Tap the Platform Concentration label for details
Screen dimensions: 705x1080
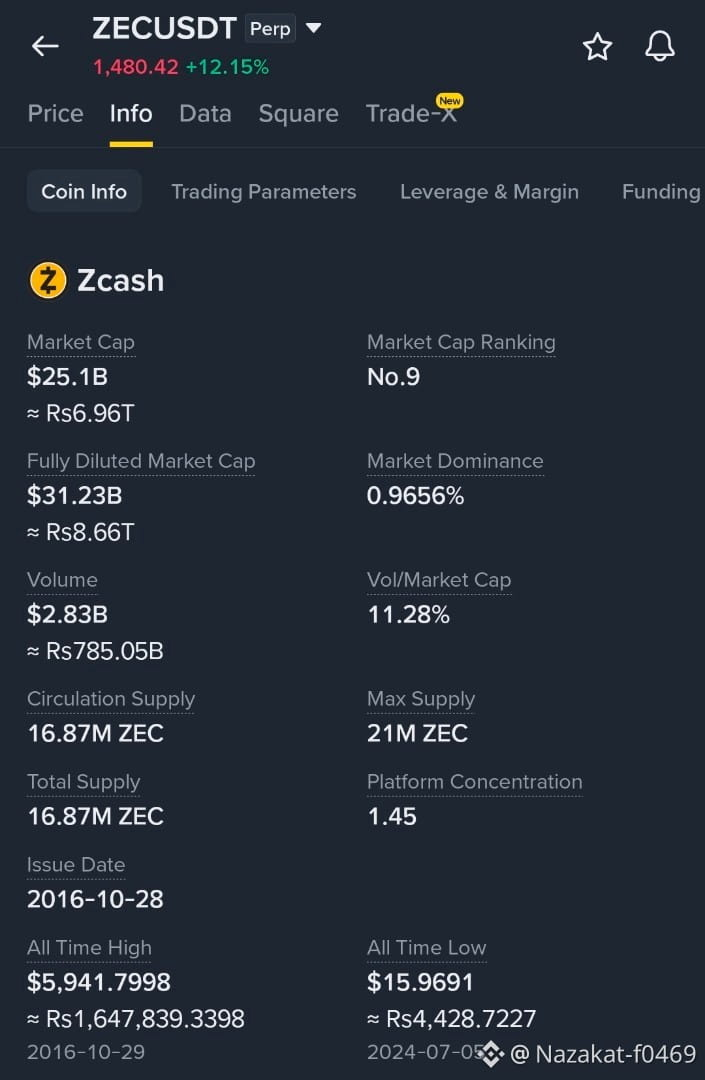click(474, 782)
